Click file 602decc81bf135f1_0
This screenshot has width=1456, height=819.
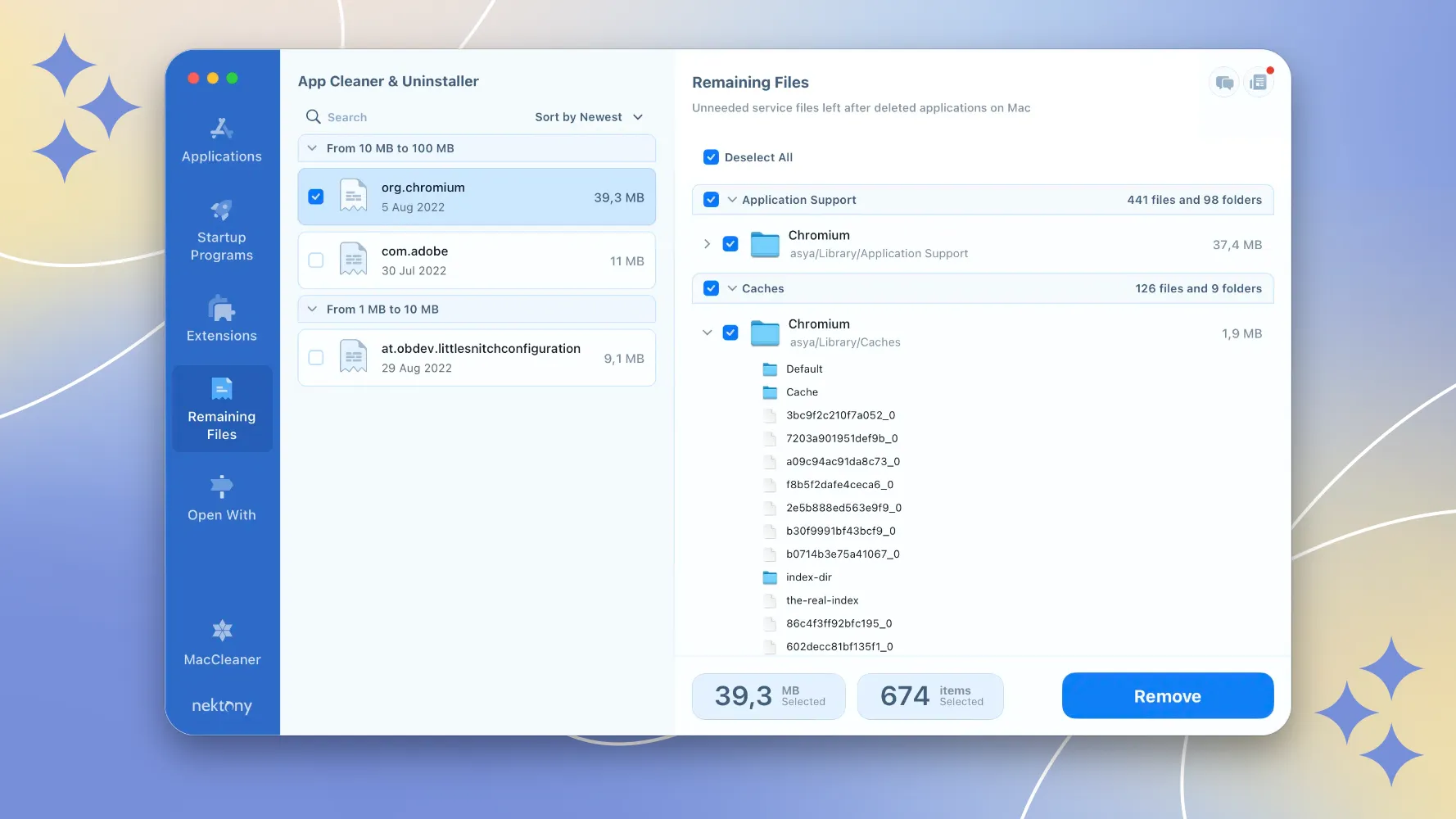[839, 647]
